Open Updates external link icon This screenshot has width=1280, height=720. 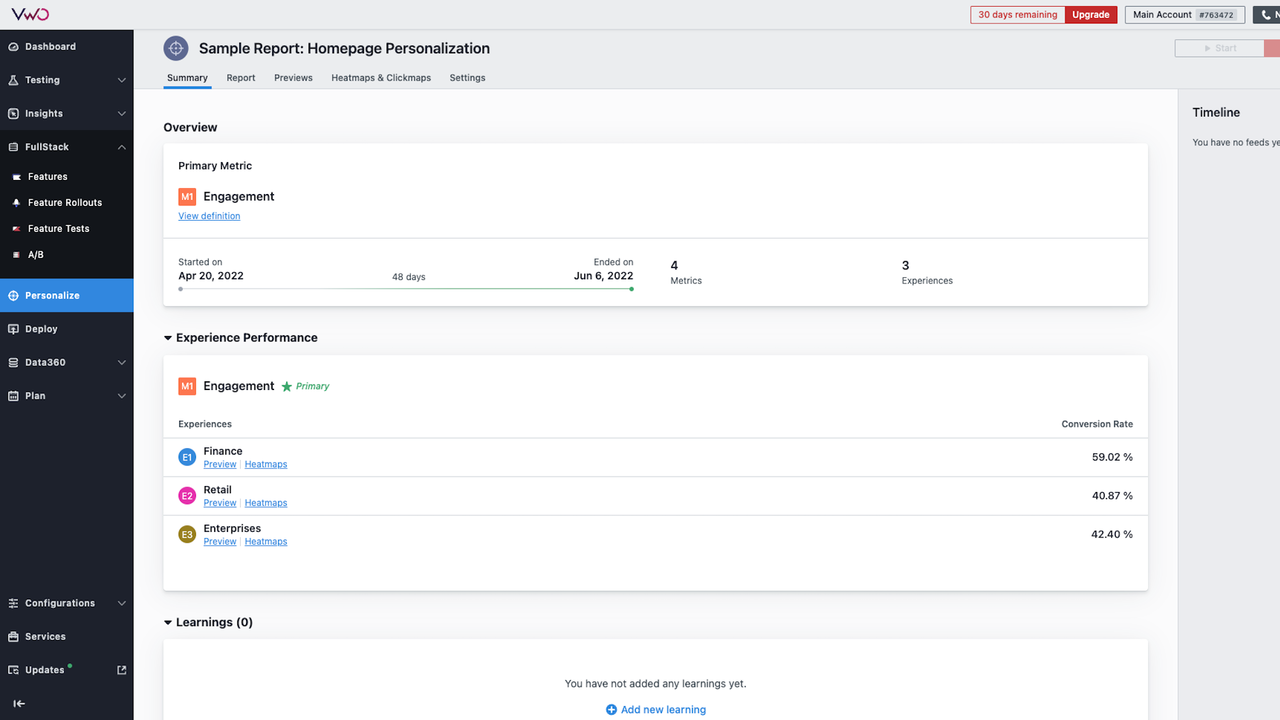coord(122,670)
